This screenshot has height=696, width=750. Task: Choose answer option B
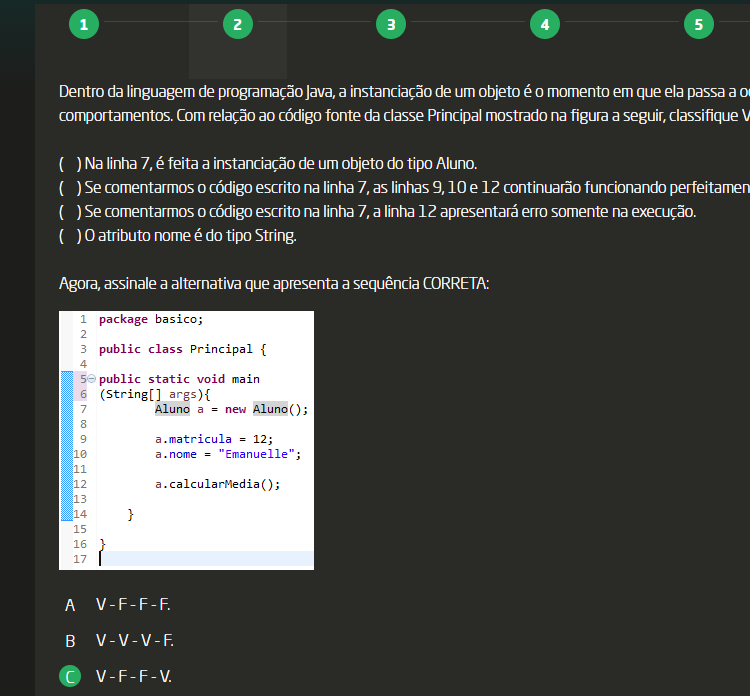[70, 641]
